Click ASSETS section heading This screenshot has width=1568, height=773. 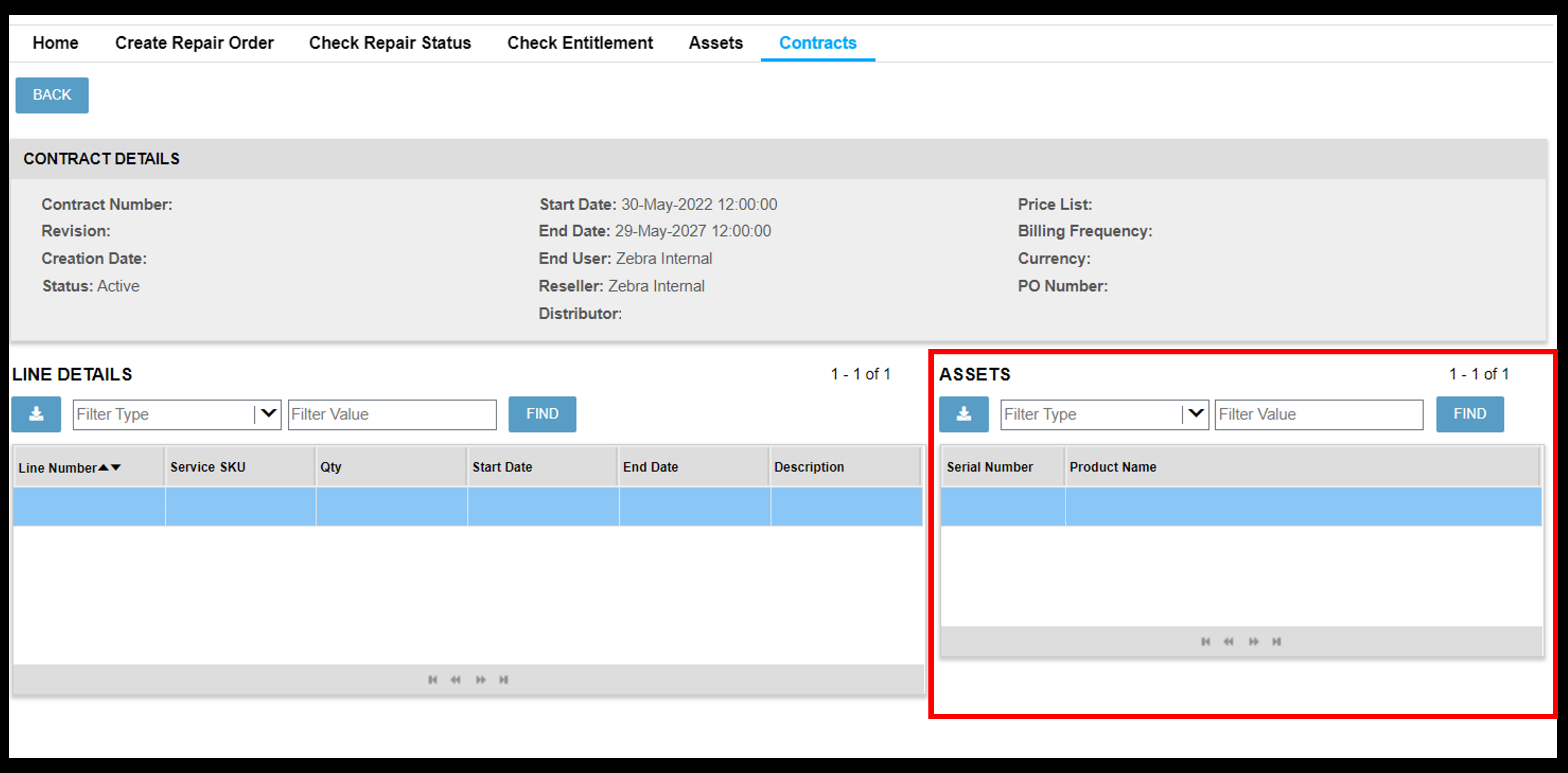(975, 374)
